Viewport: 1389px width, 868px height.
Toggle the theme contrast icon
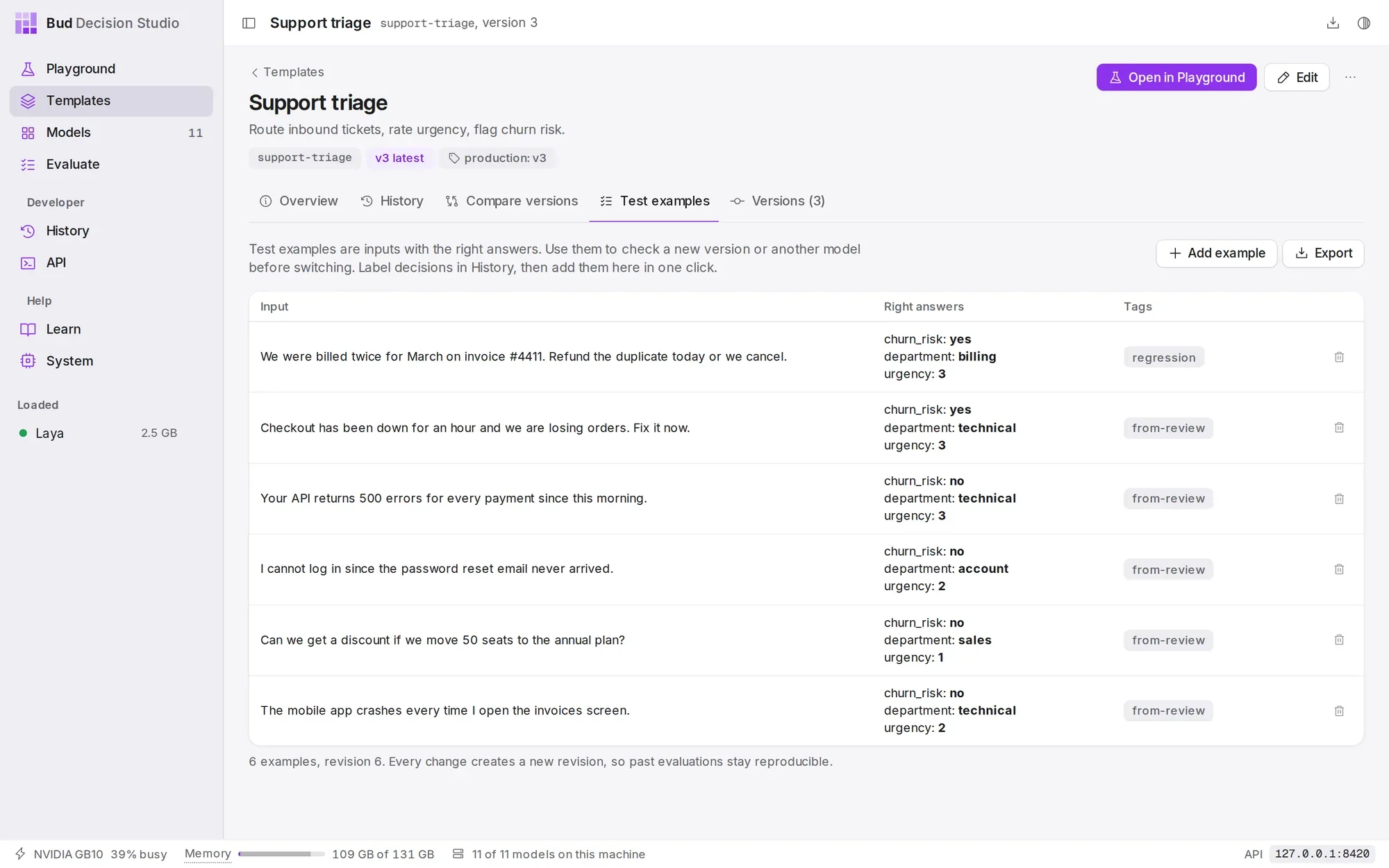point(1364,23)
